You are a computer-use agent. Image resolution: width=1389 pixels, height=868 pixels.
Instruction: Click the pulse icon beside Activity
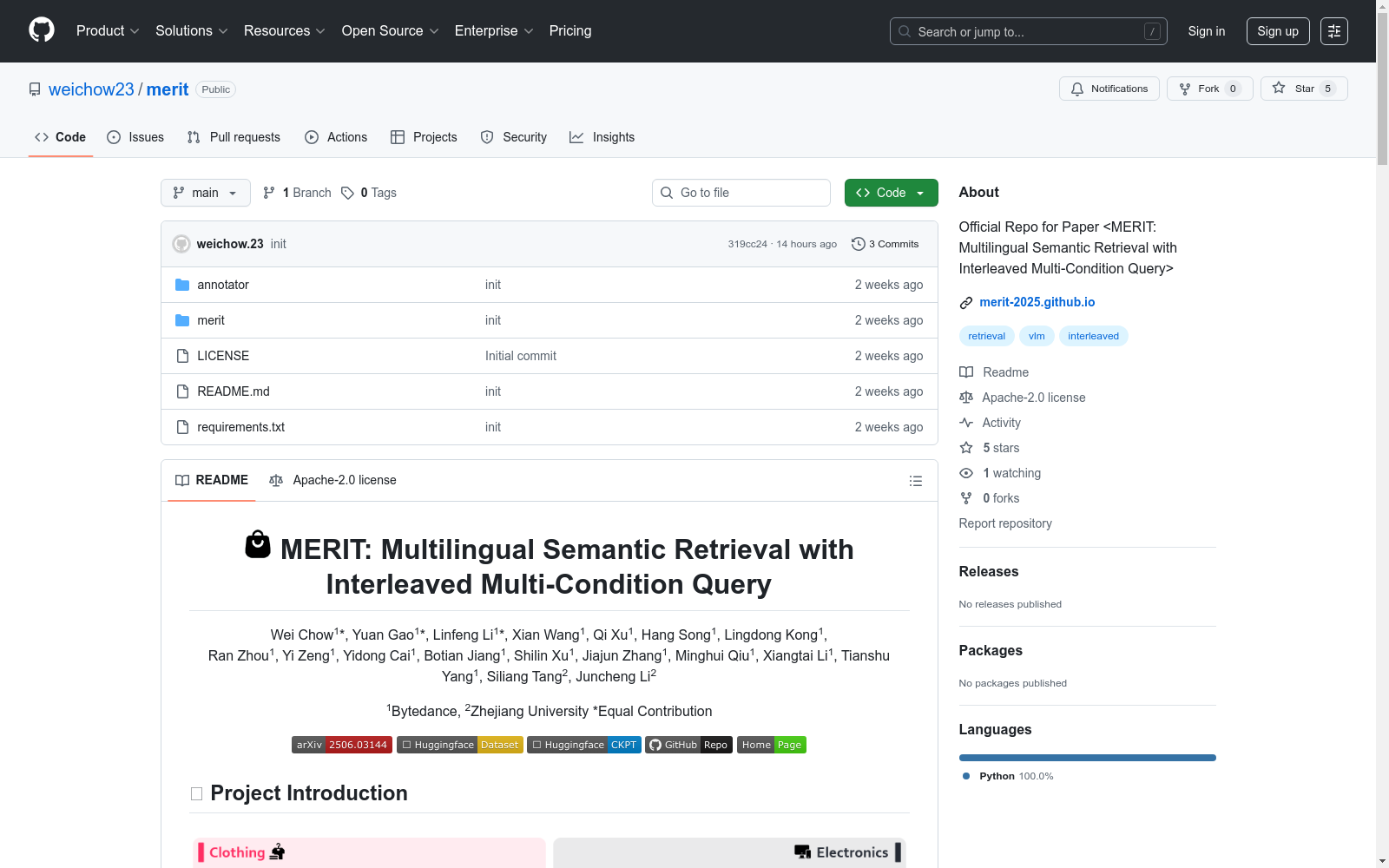pos(966,423)
